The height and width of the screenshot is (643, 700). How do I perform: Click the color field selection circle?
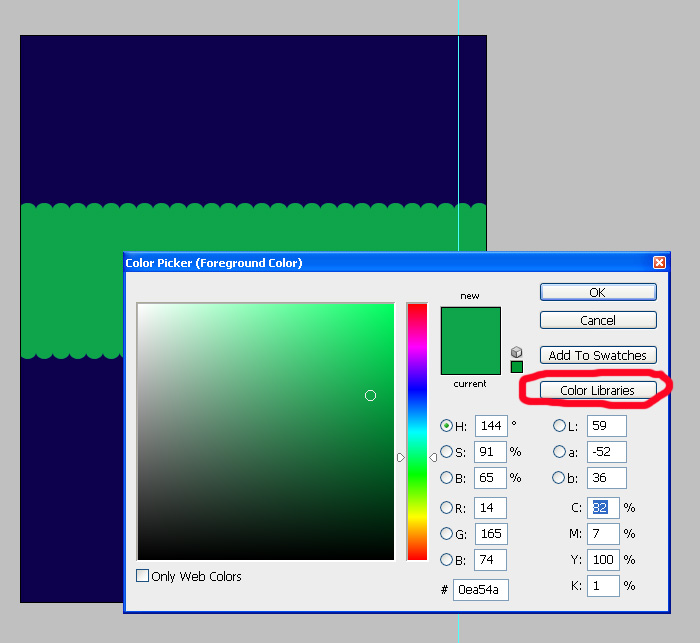(x=370, y=395)
